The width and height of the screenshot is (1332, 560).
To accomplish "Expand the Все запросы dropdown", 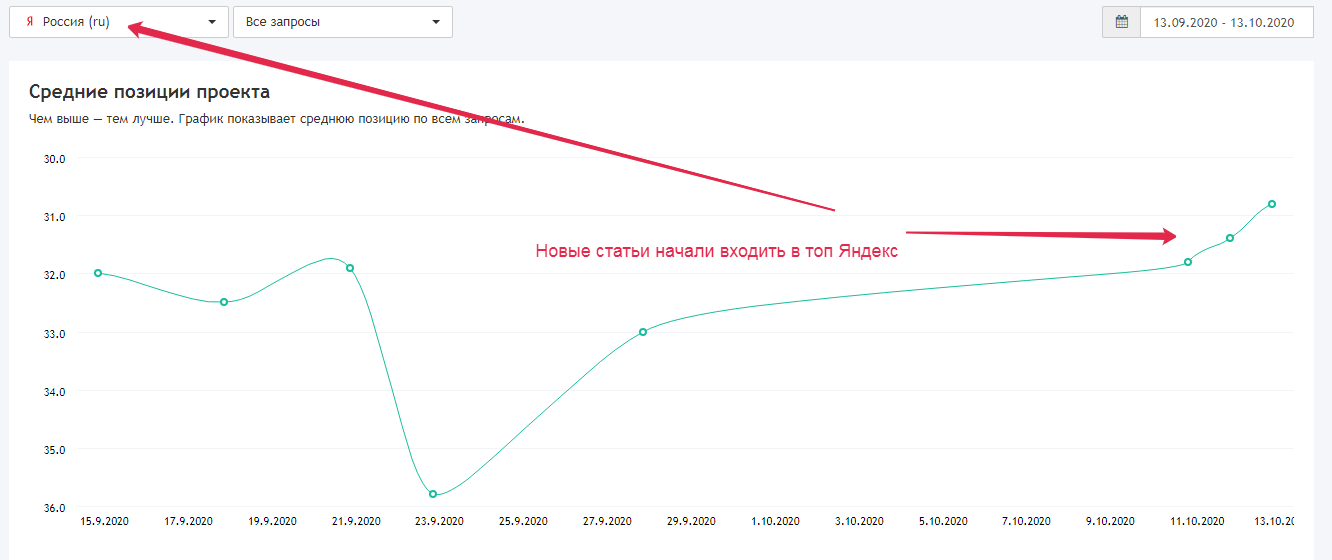I will (436, 22).
